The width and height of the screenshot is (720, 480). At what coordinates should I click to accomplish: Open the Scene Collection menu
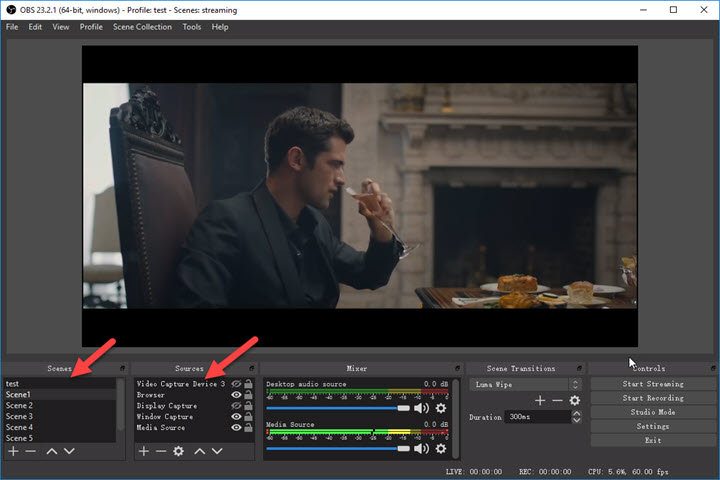pos(142,27)
